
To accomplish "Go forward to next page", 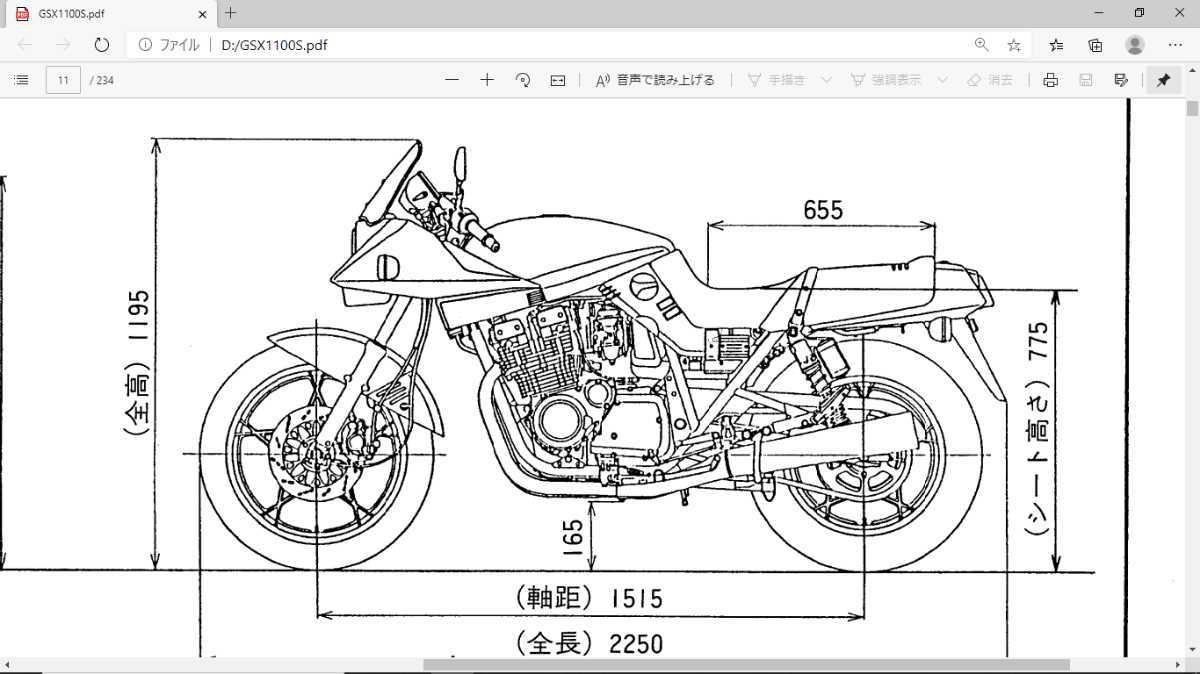I will tap(63, 45).
